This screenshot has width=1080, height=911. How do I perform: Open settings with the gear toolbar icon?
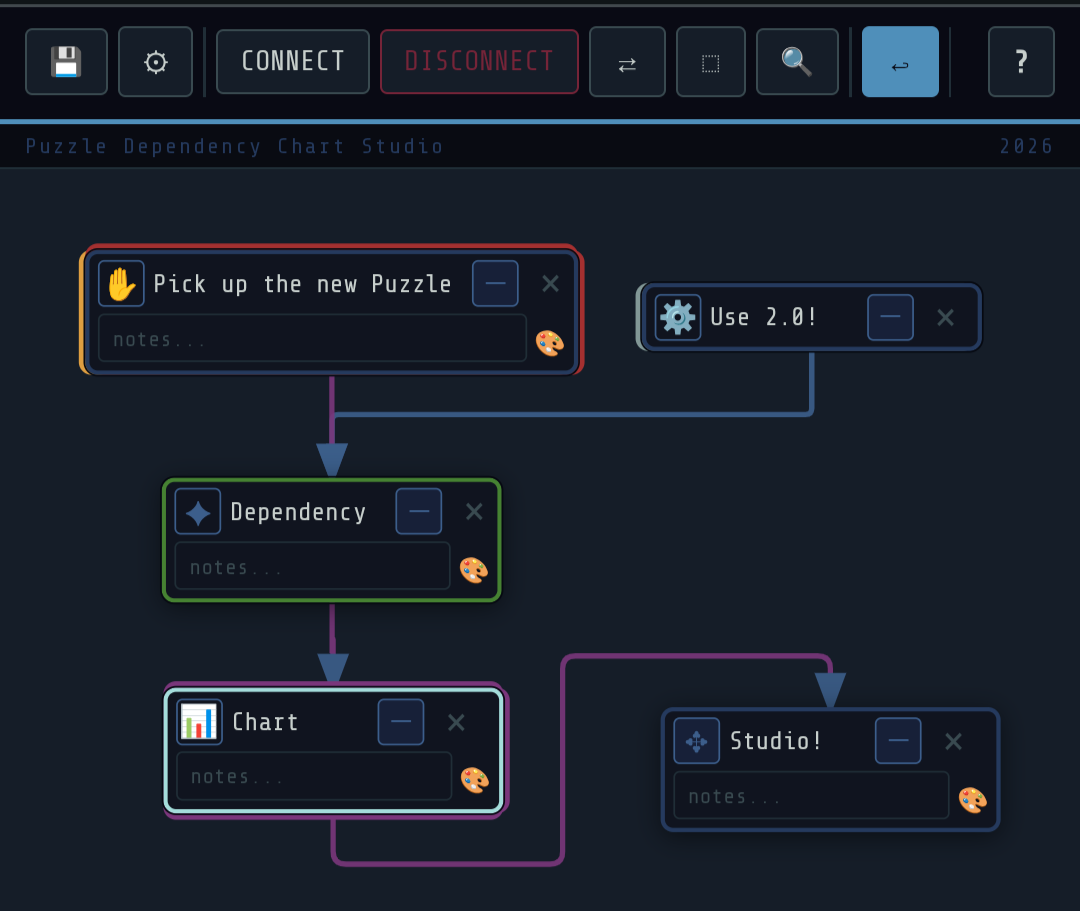(x=156, y=62)
